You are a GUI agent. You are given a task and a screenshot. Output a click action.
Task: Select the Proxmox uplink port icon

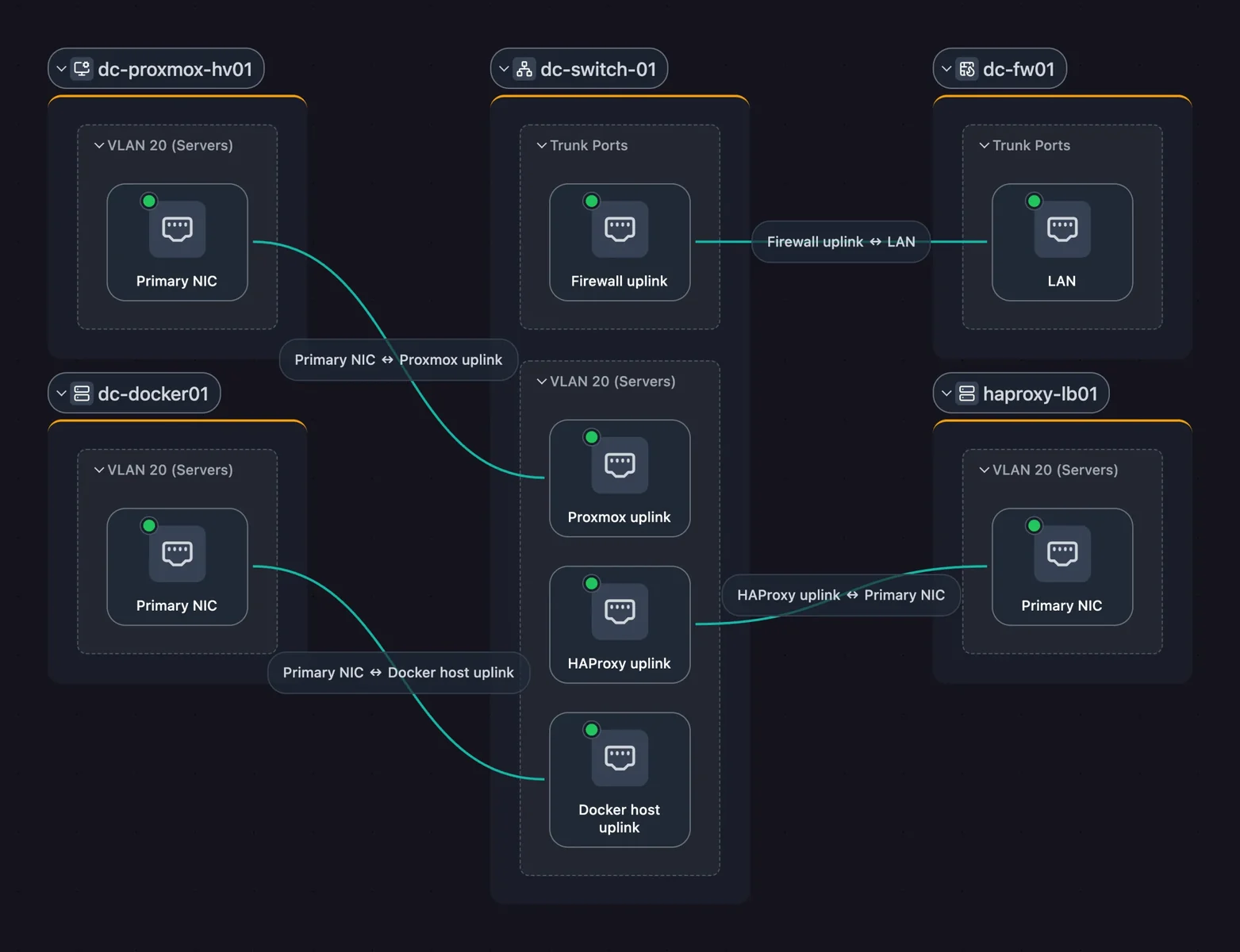(620, 465)
